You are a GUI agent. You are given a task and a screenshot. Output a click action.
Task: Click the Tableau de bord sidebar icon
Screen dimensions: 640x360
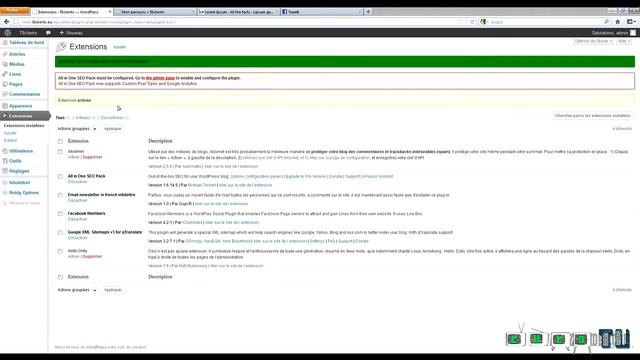click(5, 42)
